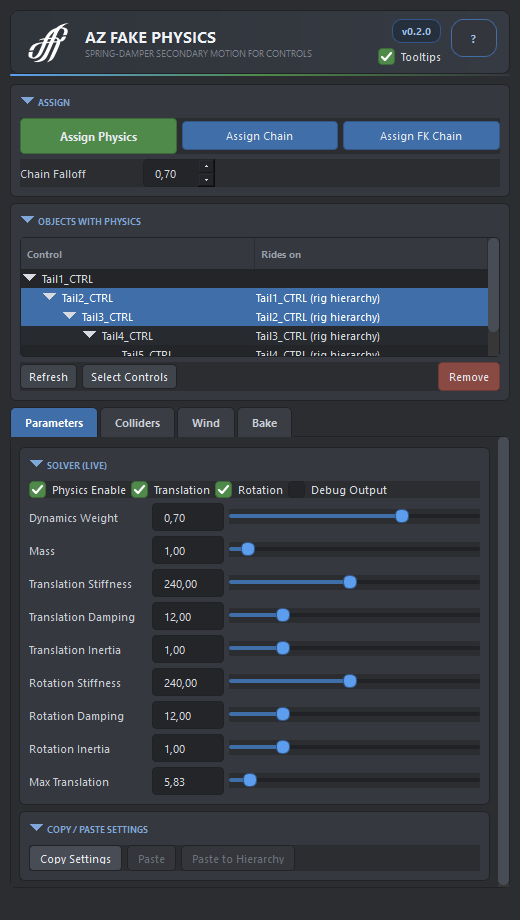Toggle the Rotation checkbox
The image size is (520, 920).
tap(224, 490)
